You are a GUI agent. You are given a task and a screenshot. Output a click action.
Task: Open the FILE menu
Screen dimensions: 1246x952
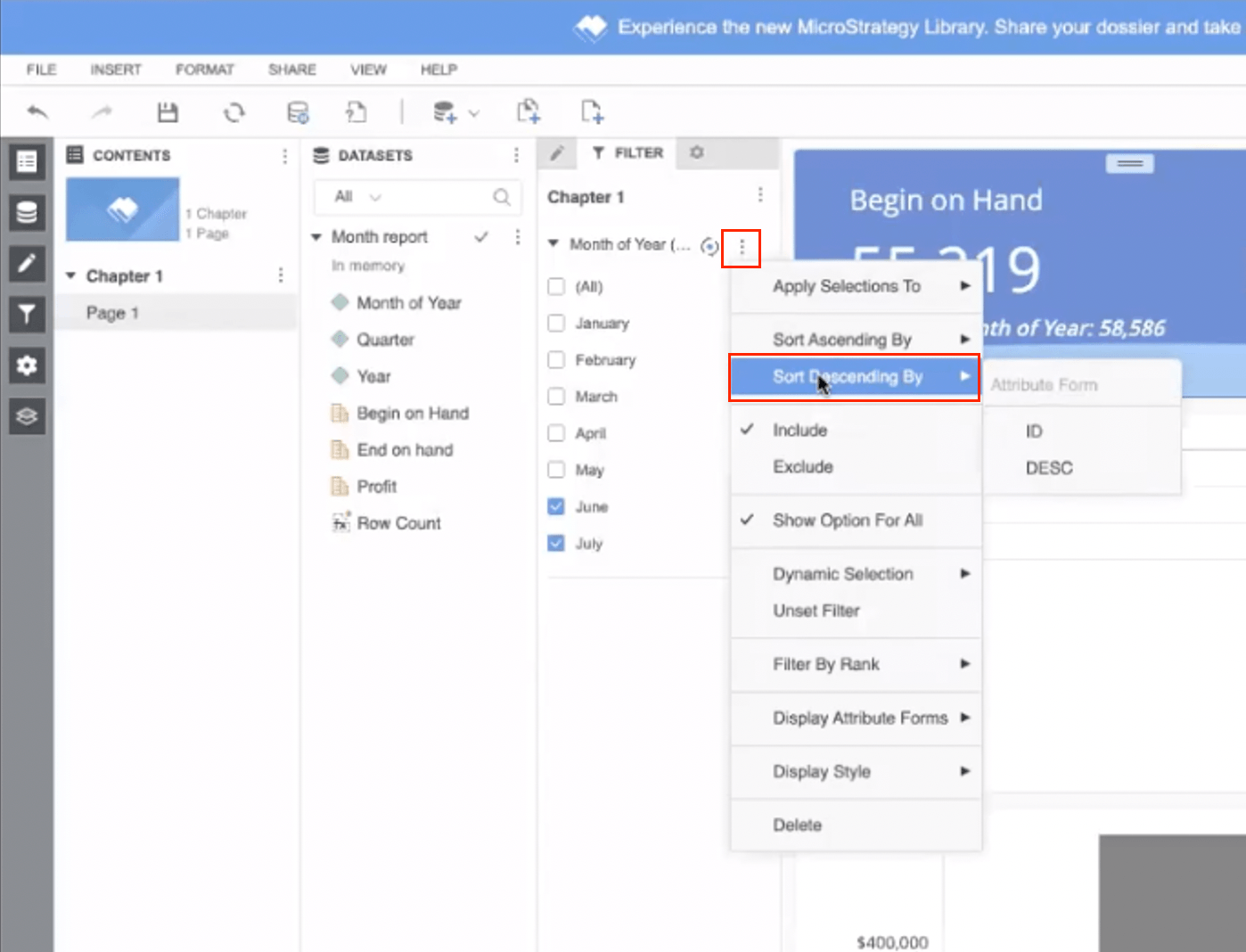pyautogui.click(x=41, y=70)
